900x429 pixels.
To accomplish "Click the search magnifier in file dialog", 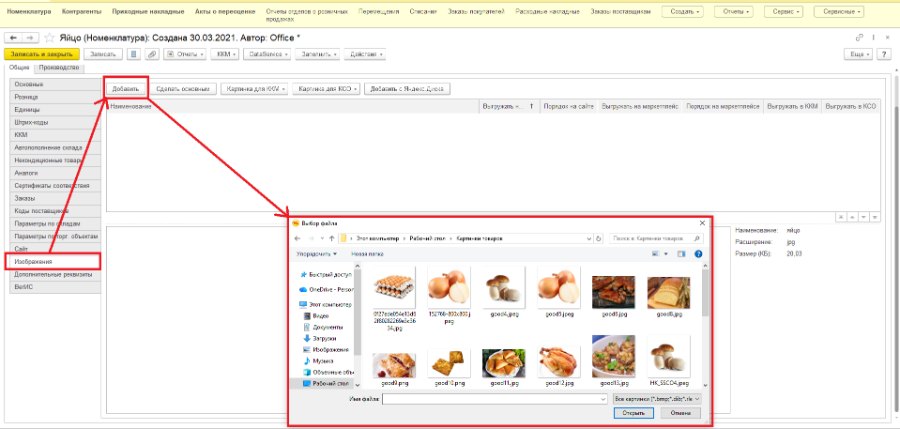I will [697, 238].
